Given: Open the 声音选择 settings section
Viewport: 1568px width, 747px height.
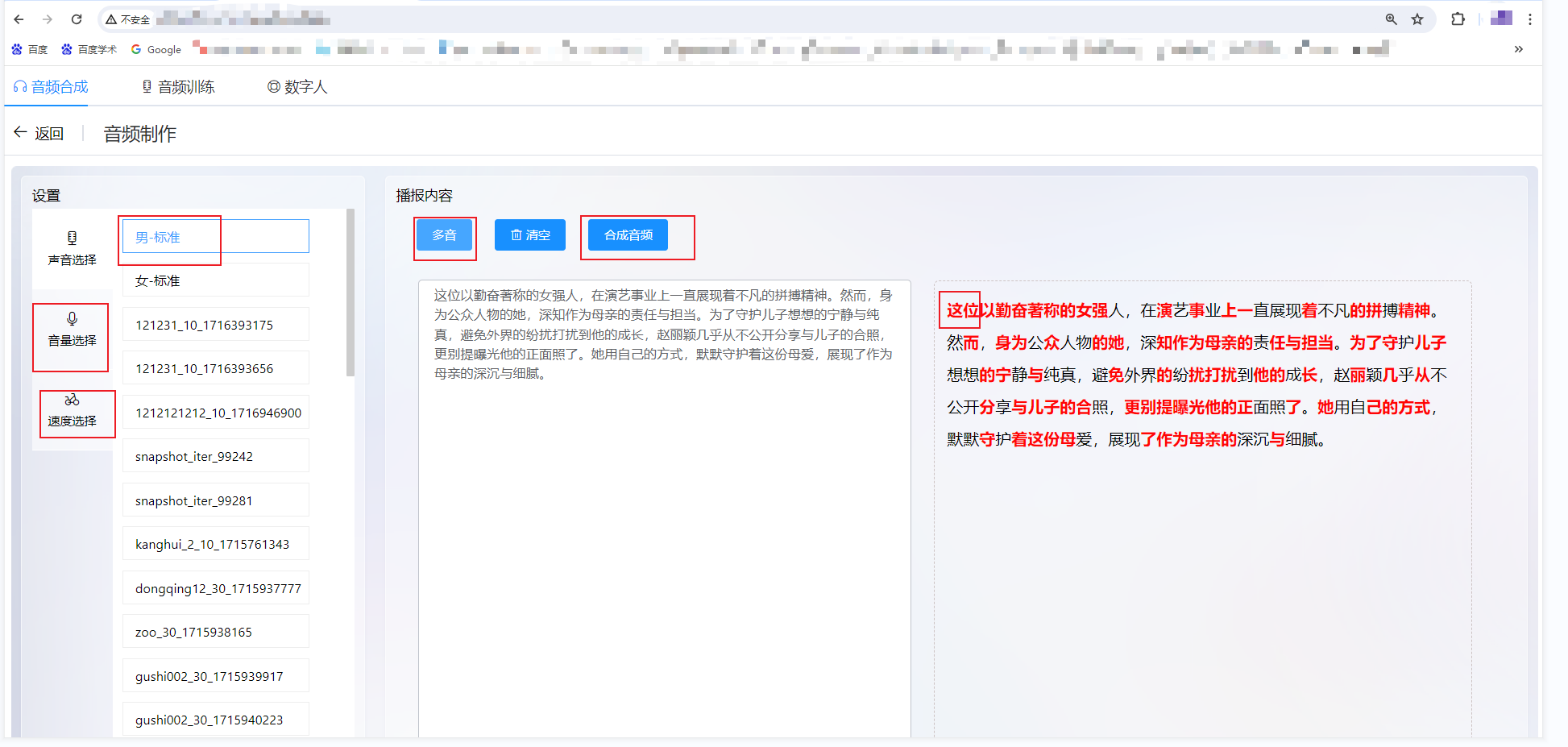Looking at the screenshot, I should [72, 249].
